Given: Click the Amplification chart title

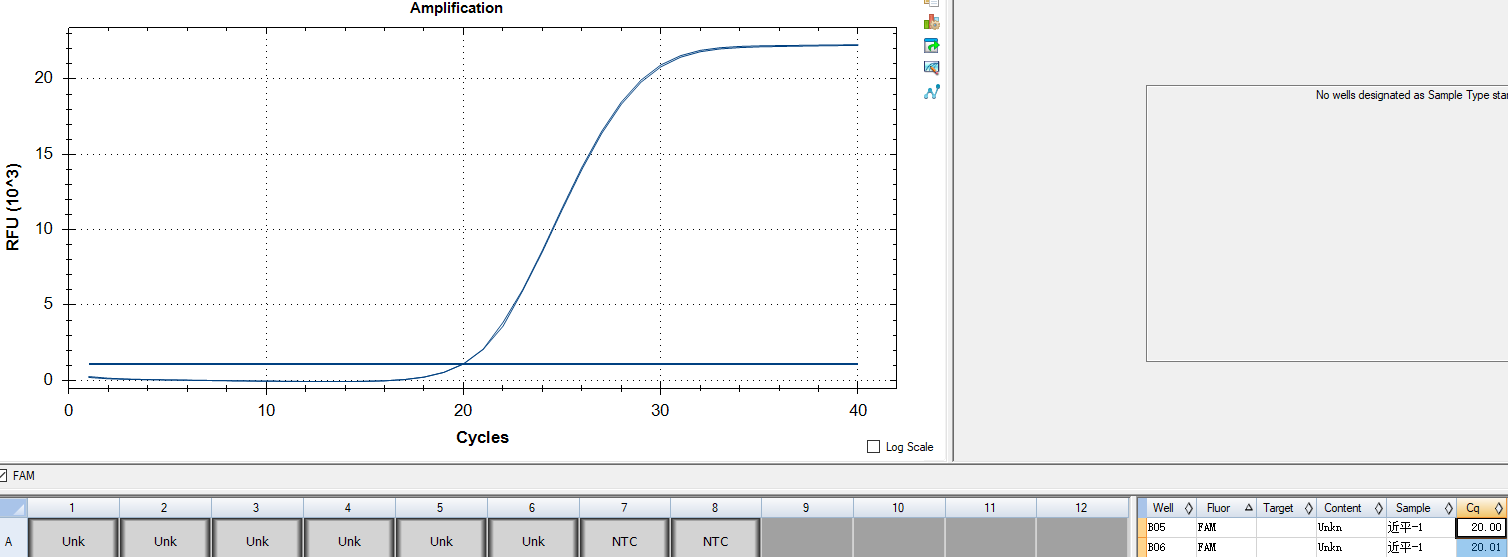Looking at the screenshot, I should [x=456, y=8].
